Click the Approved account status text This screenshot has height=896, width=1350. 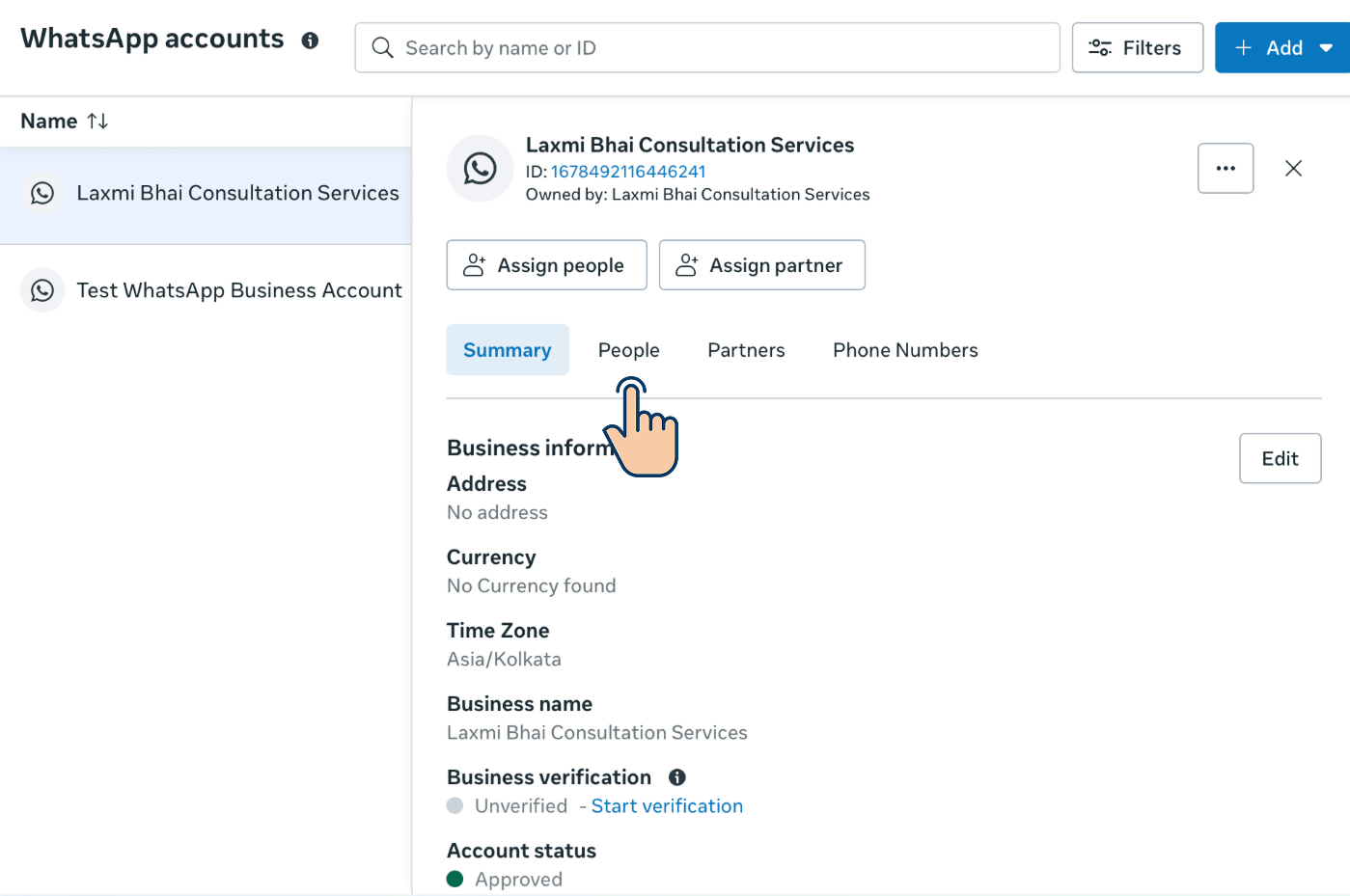(x=518, y=880)
